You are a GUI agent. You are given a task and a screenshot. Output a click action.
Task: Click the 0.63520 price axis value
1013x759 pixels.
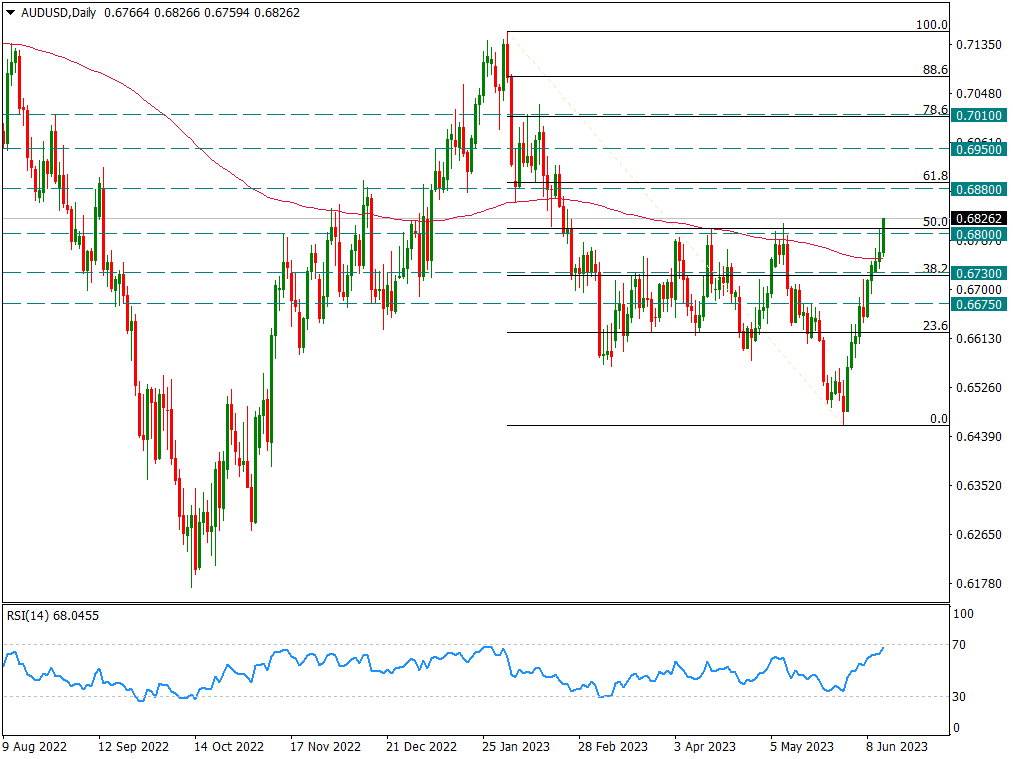tap(979, 486)
